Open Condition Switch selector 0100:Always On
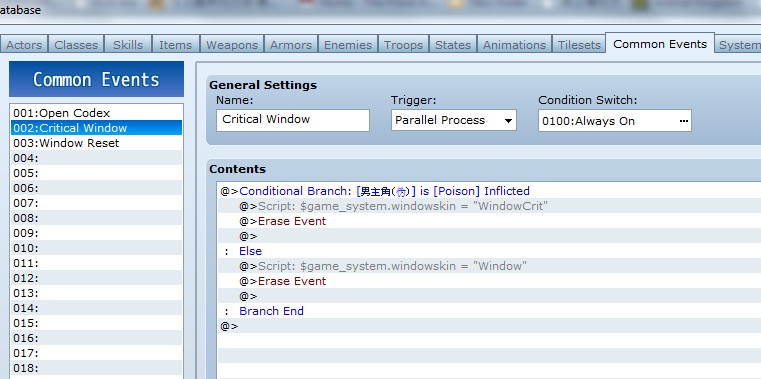Viewport: 761px width, 379px height. click(614, 121)
